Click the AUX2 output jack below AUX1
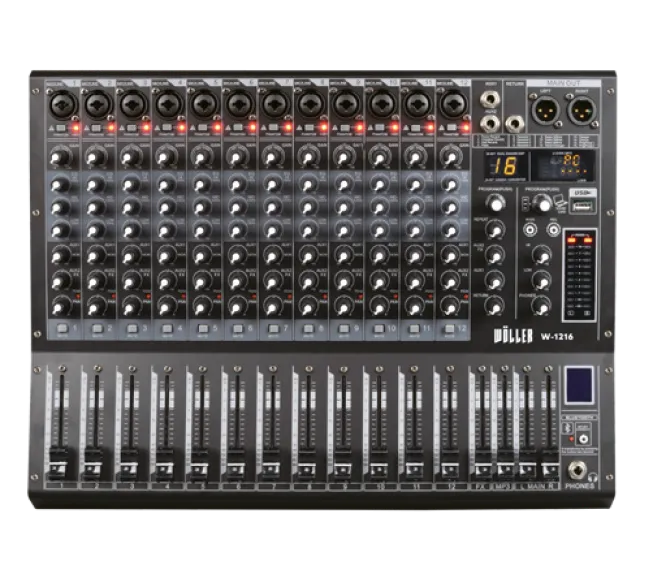The height and width of the screenshot is (587, 653). pyautogui.click(x=490, y=123)
